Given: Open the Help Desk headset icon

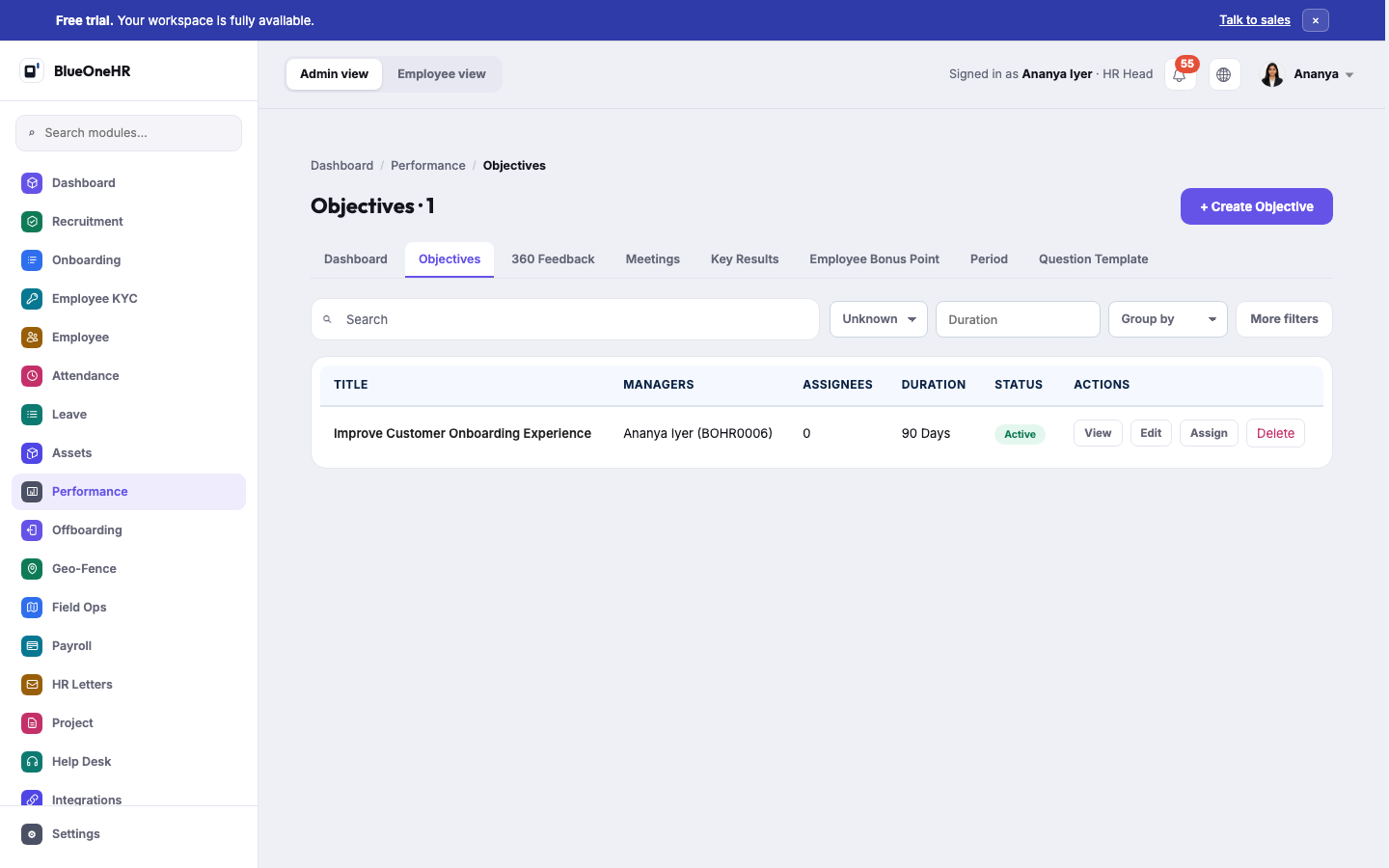Looking at the screenshot, I should (x=32, y=762).
